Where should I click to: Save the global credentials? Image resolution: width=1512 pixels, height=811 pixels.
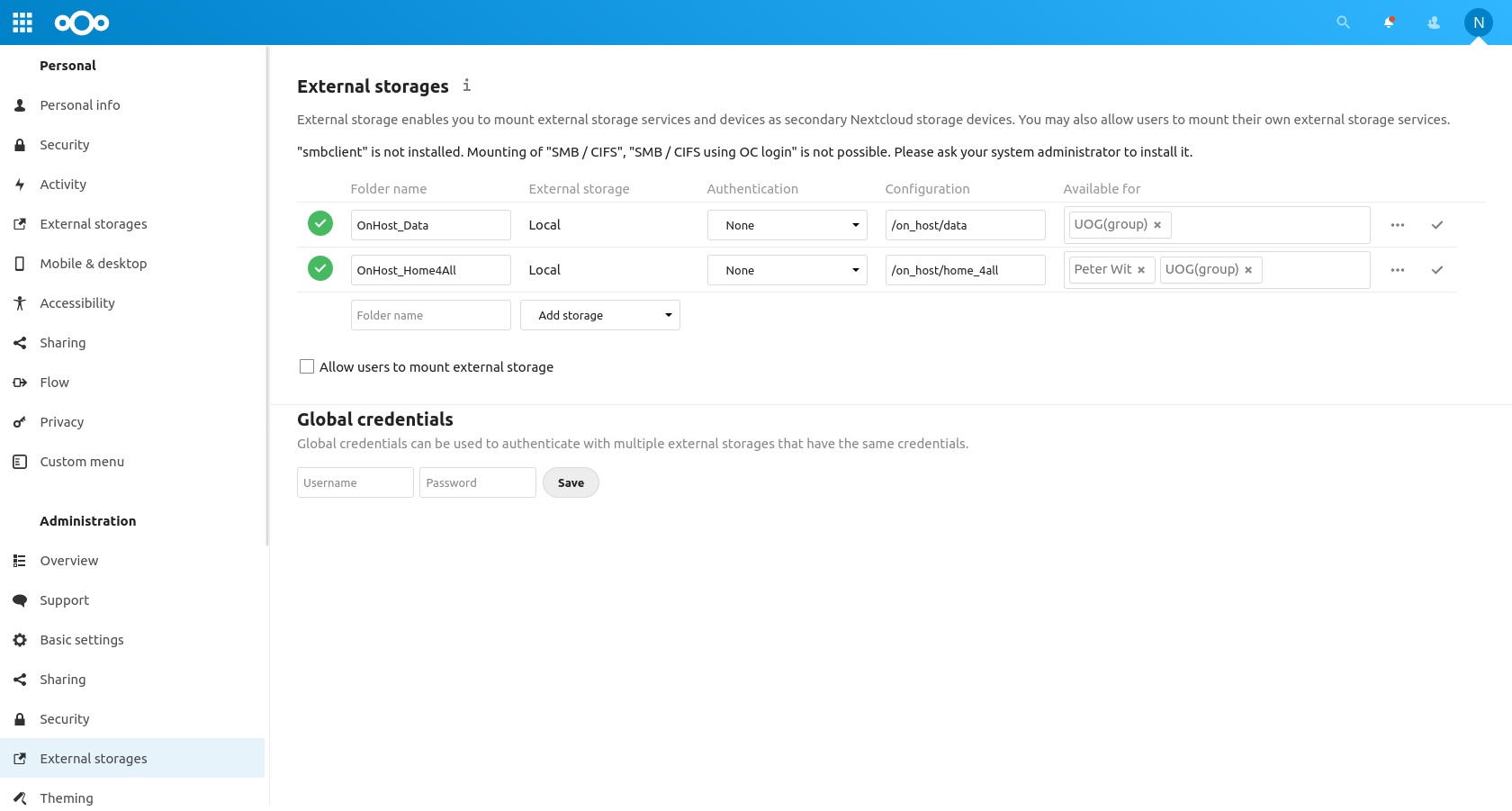coord(571,482)
